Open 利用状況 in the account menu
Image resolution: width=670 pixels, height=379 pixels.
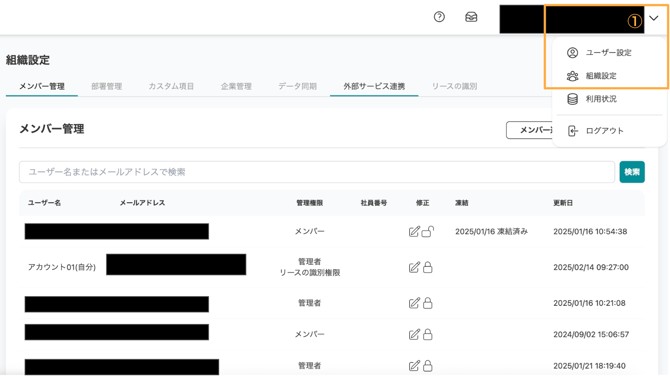tap(601, 99)
